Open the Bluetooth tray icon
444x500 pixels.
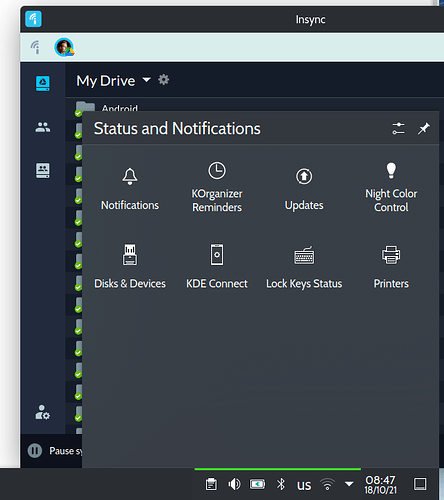point(281,484)
